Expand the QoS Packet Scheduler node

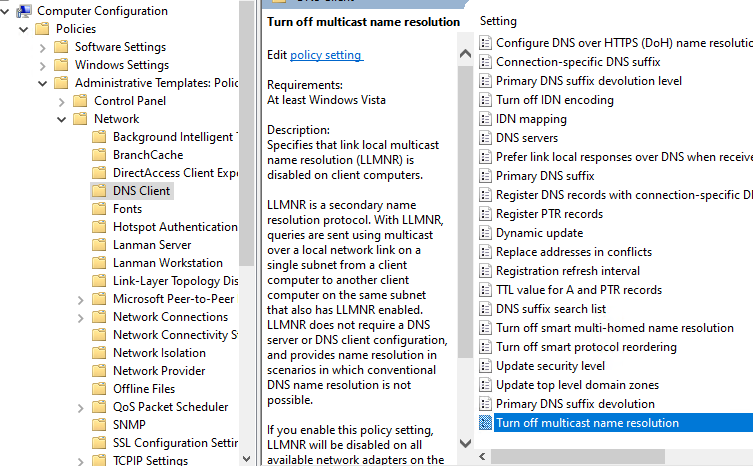[80, 407]
